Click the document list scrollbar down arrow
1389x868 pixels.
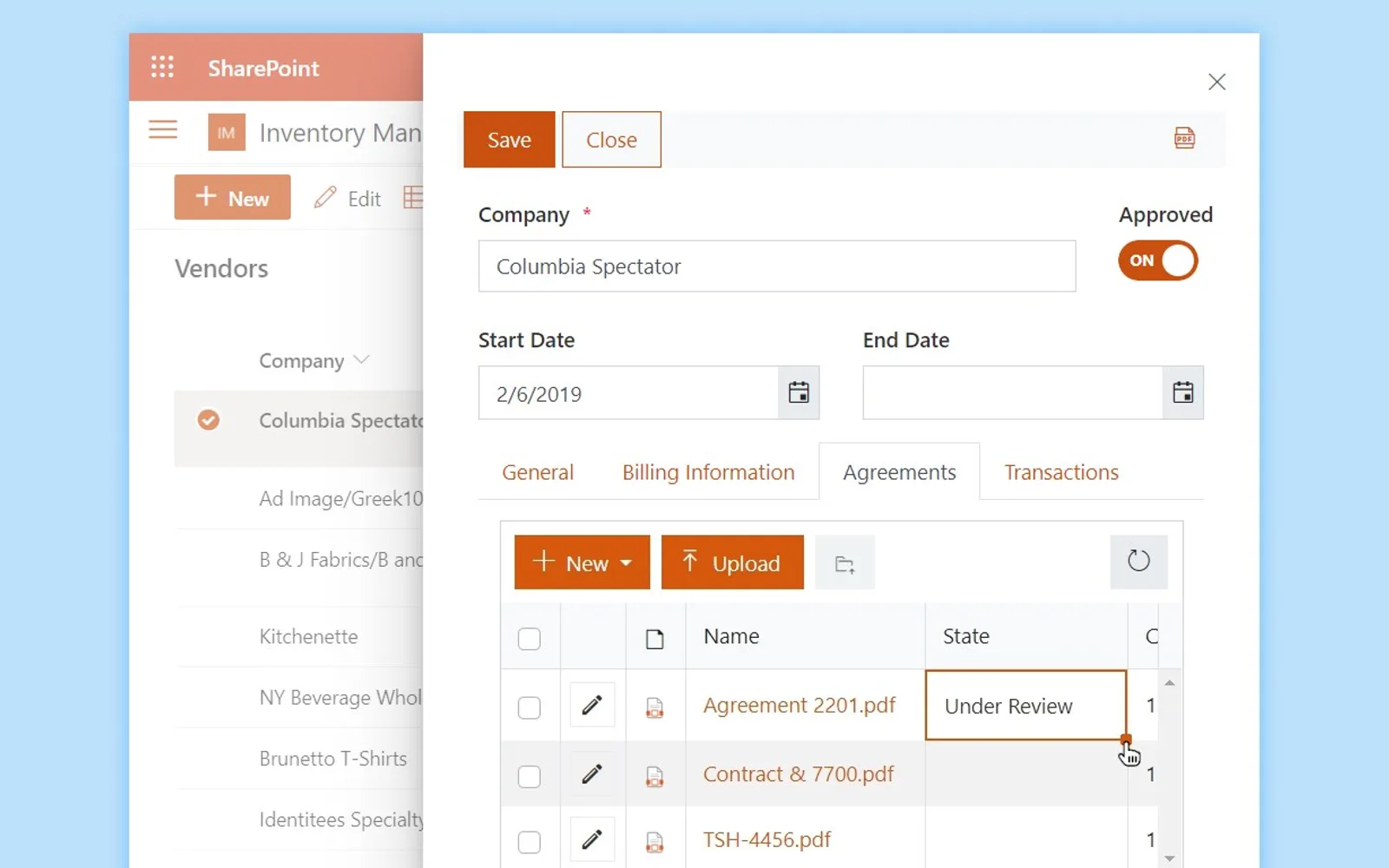click(1169, 858)
